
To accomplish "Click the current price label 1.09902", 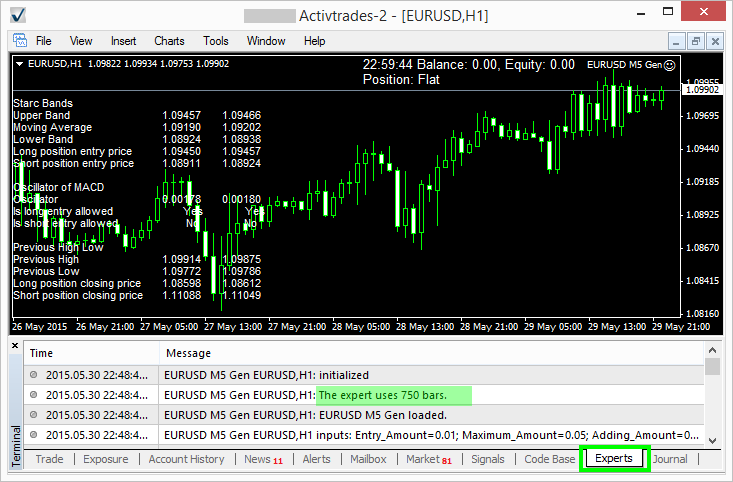I will [x=698, y=90].
